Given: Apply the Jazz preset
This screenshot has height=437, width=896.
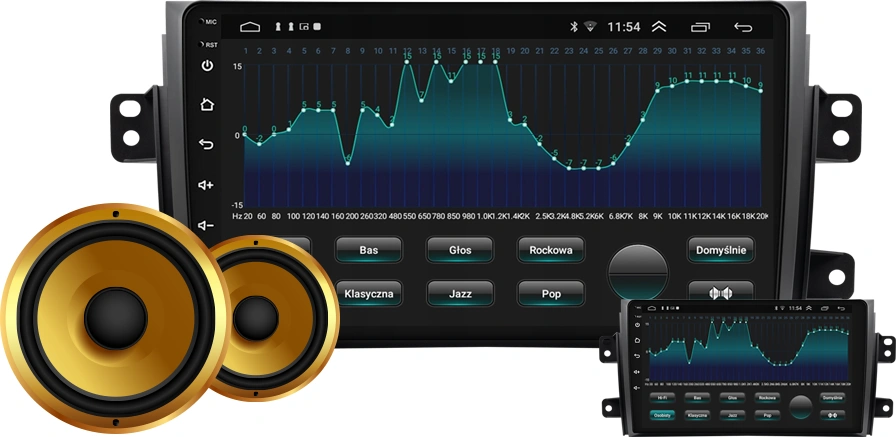Looking at the screenshot, I should click(460, 294).
